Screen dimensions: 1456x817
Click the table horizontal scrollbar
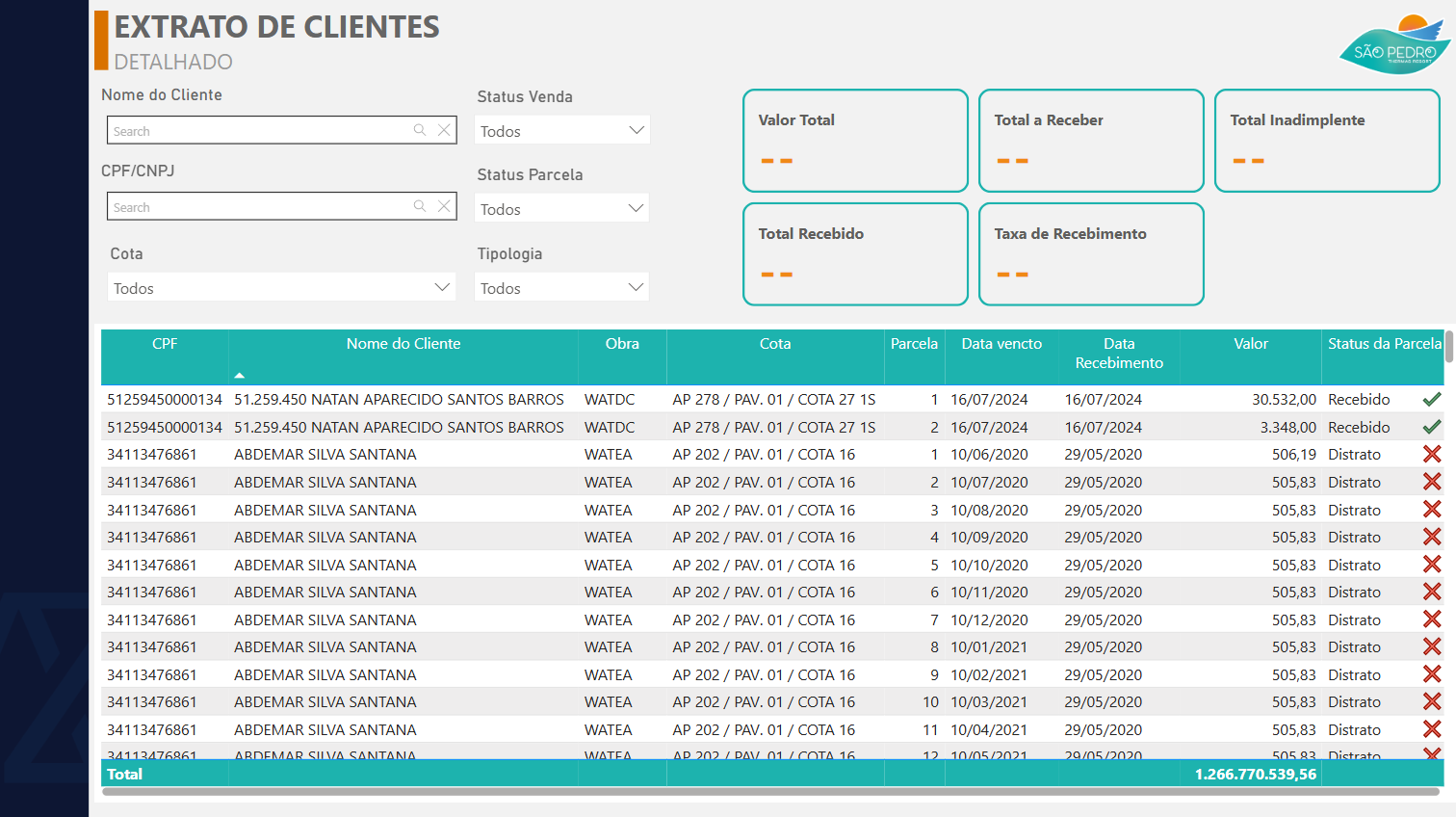pyautogui.click(x=772, y=792)
